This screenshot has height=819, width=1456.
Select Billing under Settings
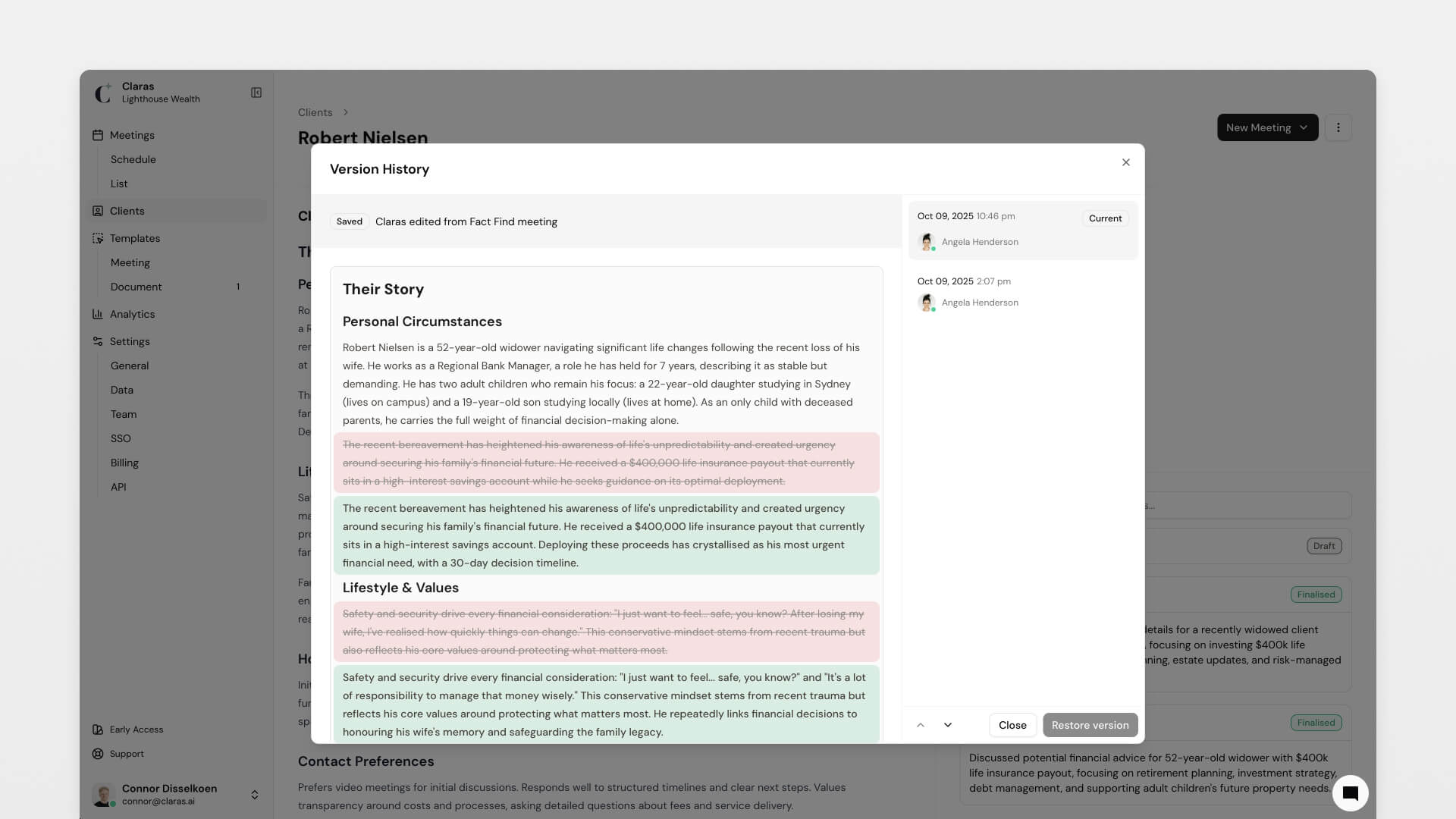124,463
